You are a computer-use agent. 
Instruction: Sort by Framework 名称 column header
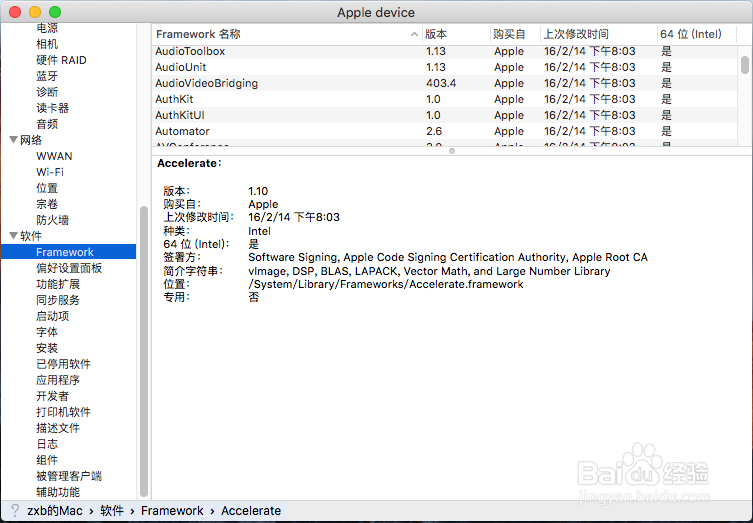pos(287,34)
